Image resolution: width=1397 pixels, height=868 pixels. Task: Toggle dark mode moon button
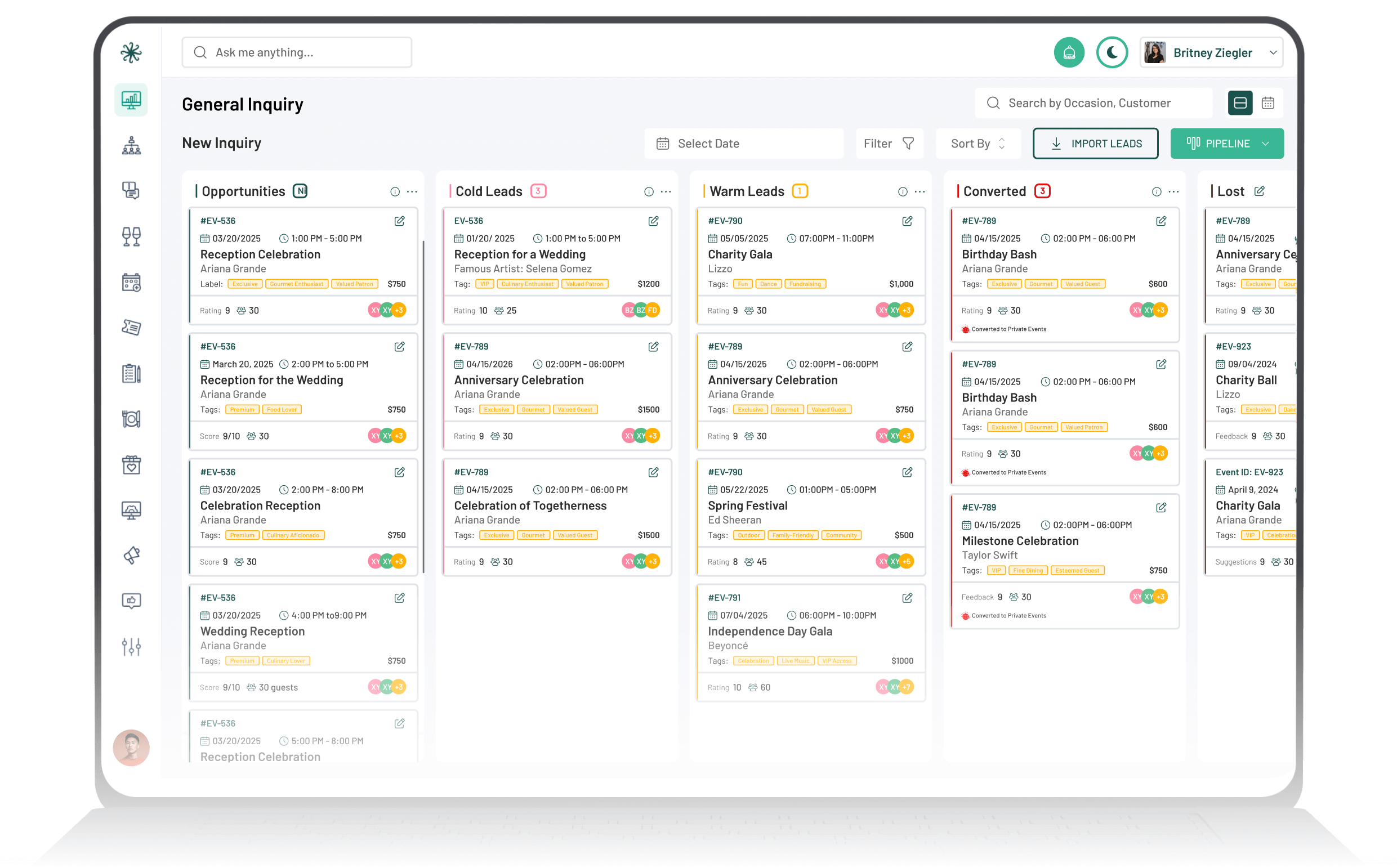coord(1112,53)
